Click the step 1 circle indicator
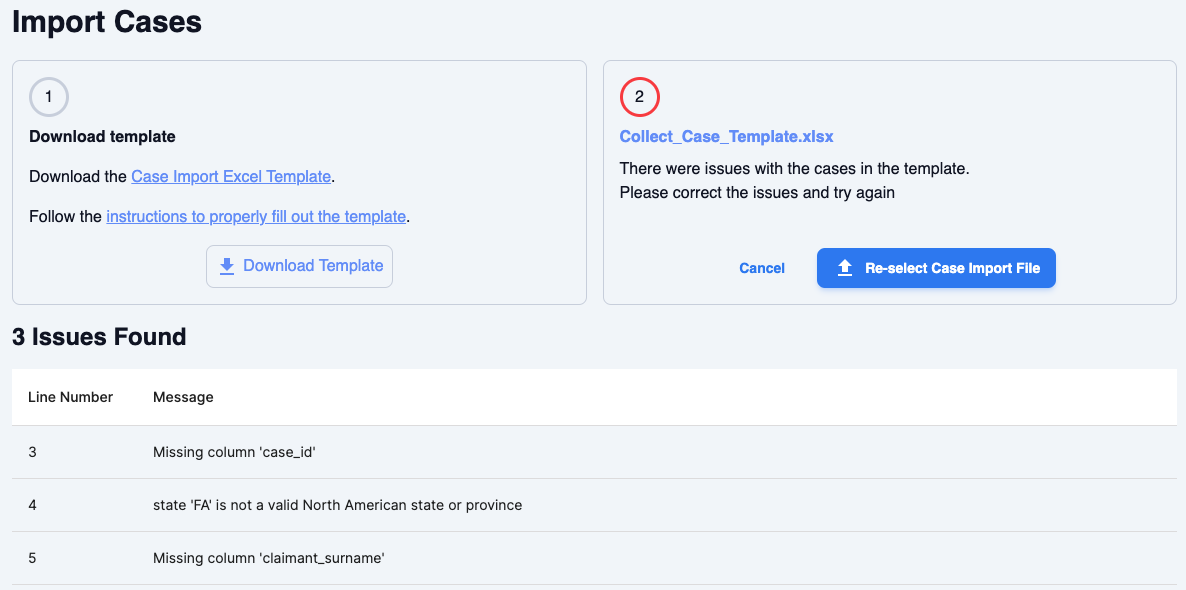Viewport: 1186px width, 590px height. (49, 97)
